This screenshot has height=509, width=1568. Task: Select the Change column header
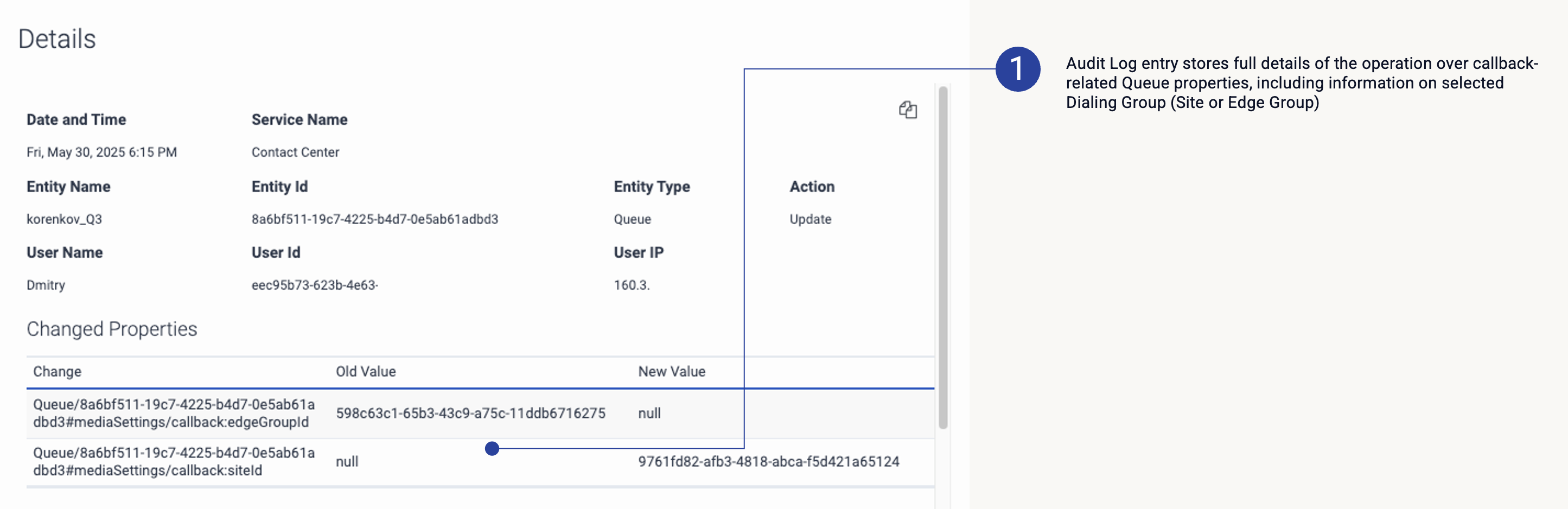pos(57,371)
